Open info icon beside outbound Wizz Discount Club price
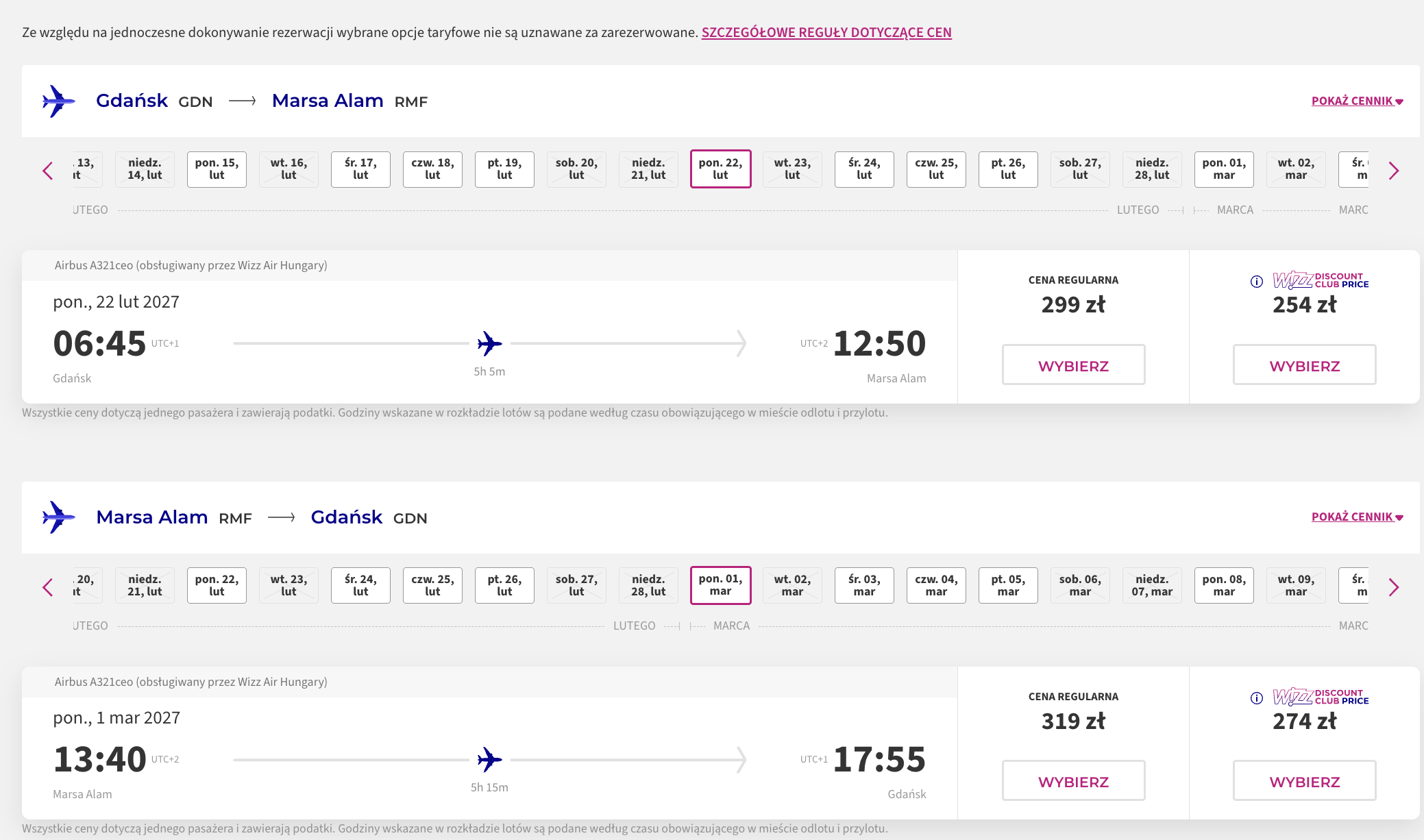This screenshot has height=840, width=1424. (x=1257, y=282)
